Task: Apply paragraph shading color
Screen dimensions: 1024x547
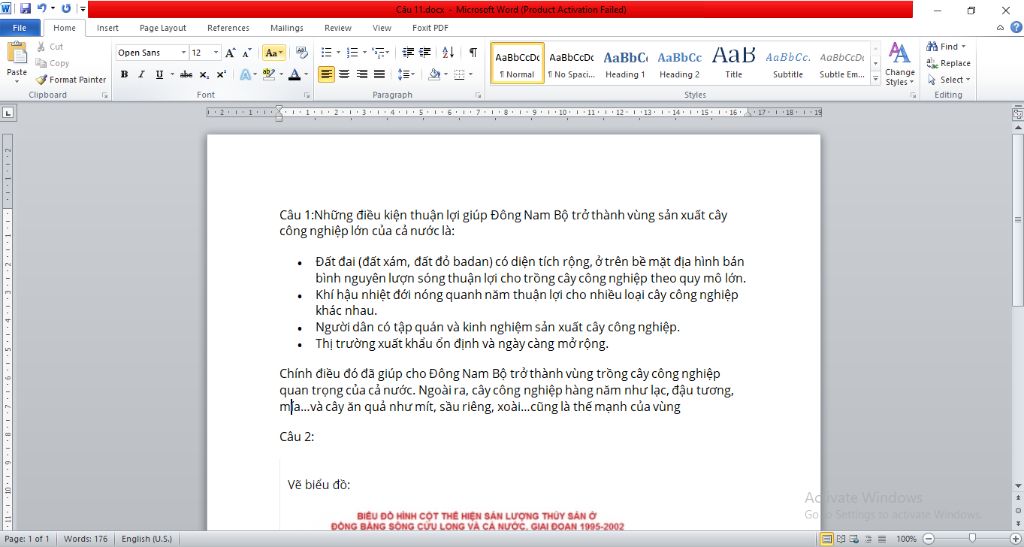Action: pyautogui.click(x=434, y=74)
